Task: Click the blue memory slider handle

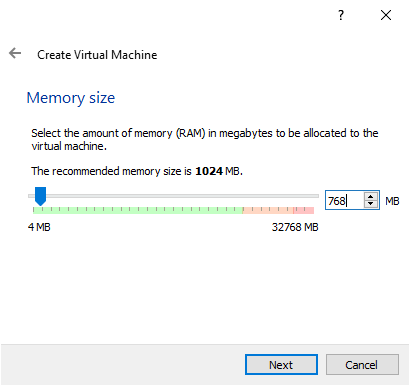Action: click(40, 196)
